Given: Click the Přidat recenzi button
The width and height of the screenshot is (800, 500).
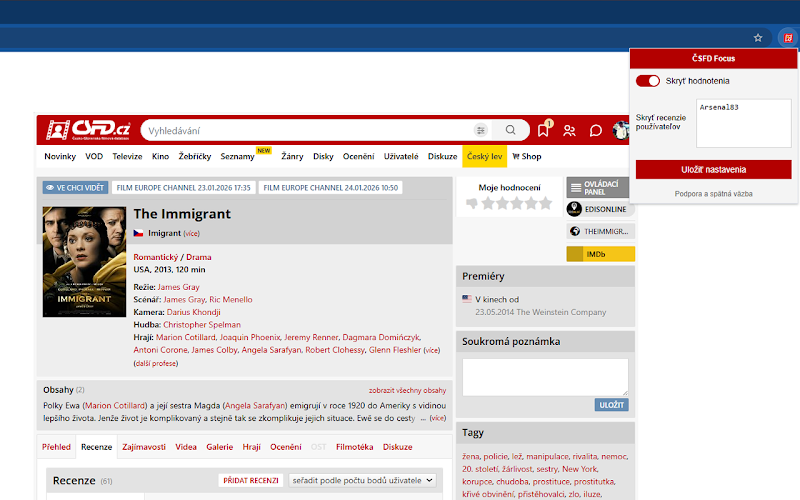Looking at the screenshot, I should pyautogui.click(x=250, y=480).
